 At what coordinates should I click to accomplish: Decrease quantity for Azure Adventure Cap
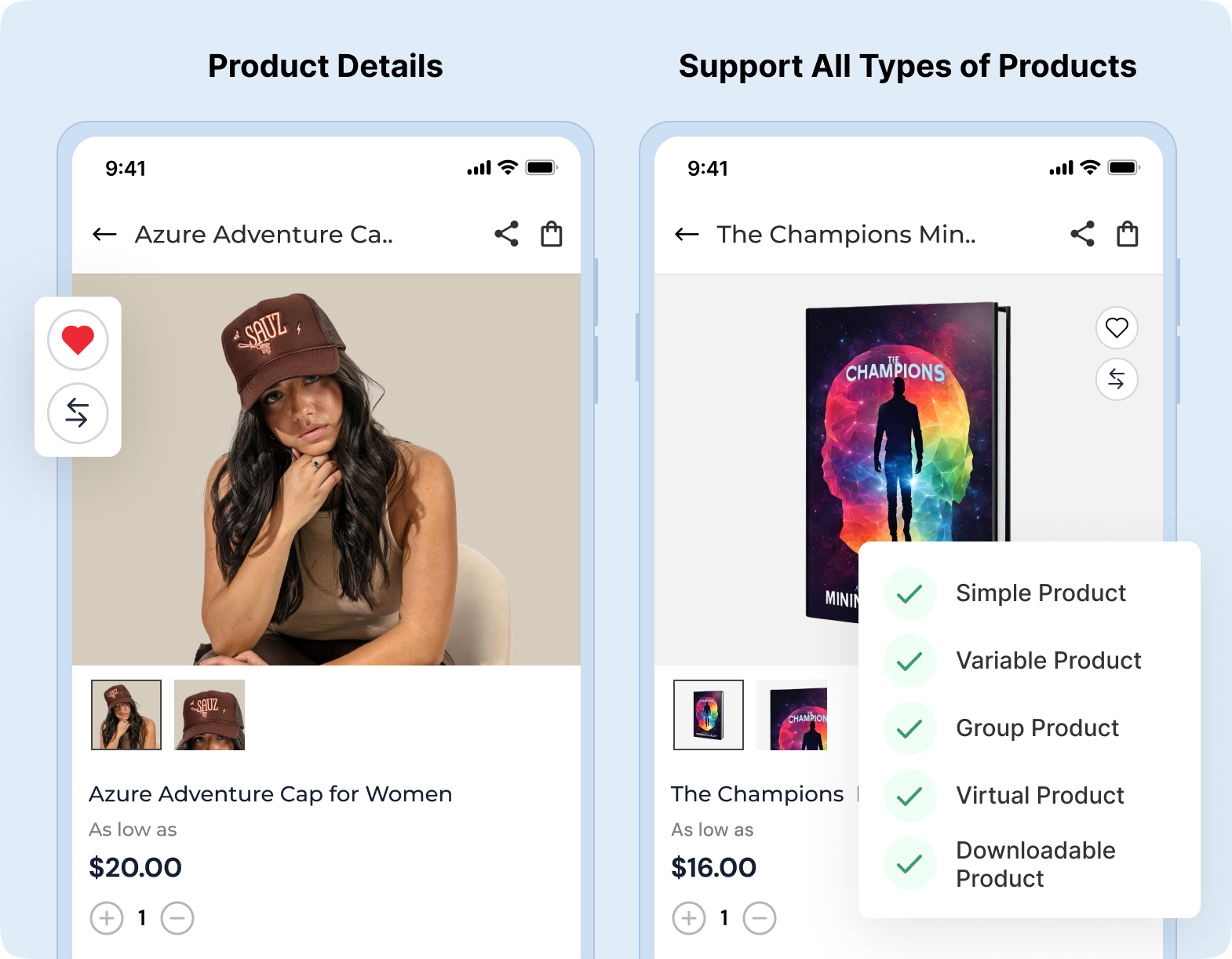[177, 917]
